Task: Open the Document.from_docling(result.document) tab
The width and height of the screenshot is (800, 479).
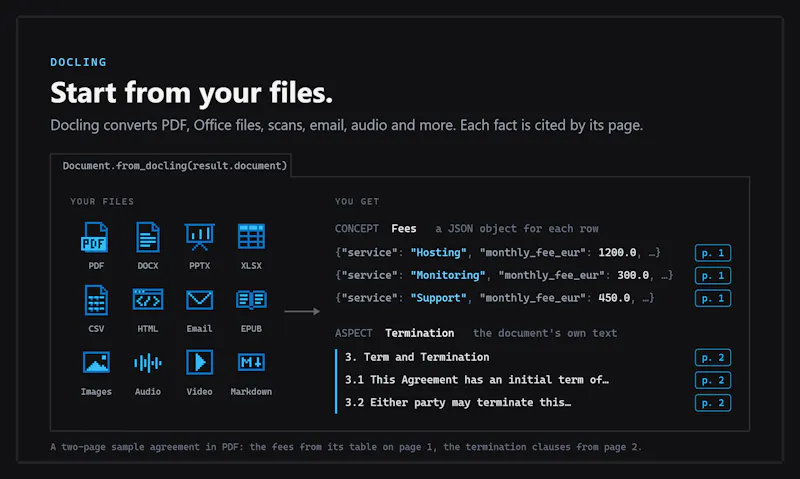Action: 171,166
